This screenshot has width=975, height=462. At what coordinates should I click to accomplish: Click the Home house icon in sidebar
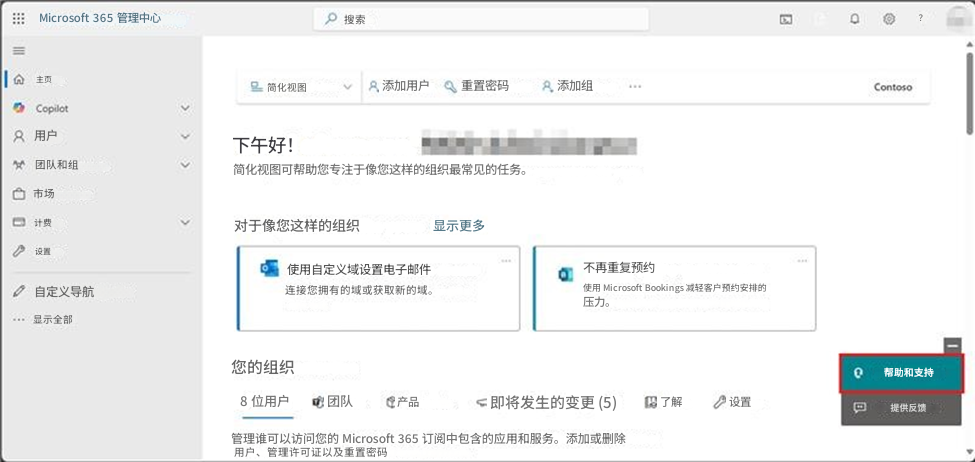tap(19, 80)
